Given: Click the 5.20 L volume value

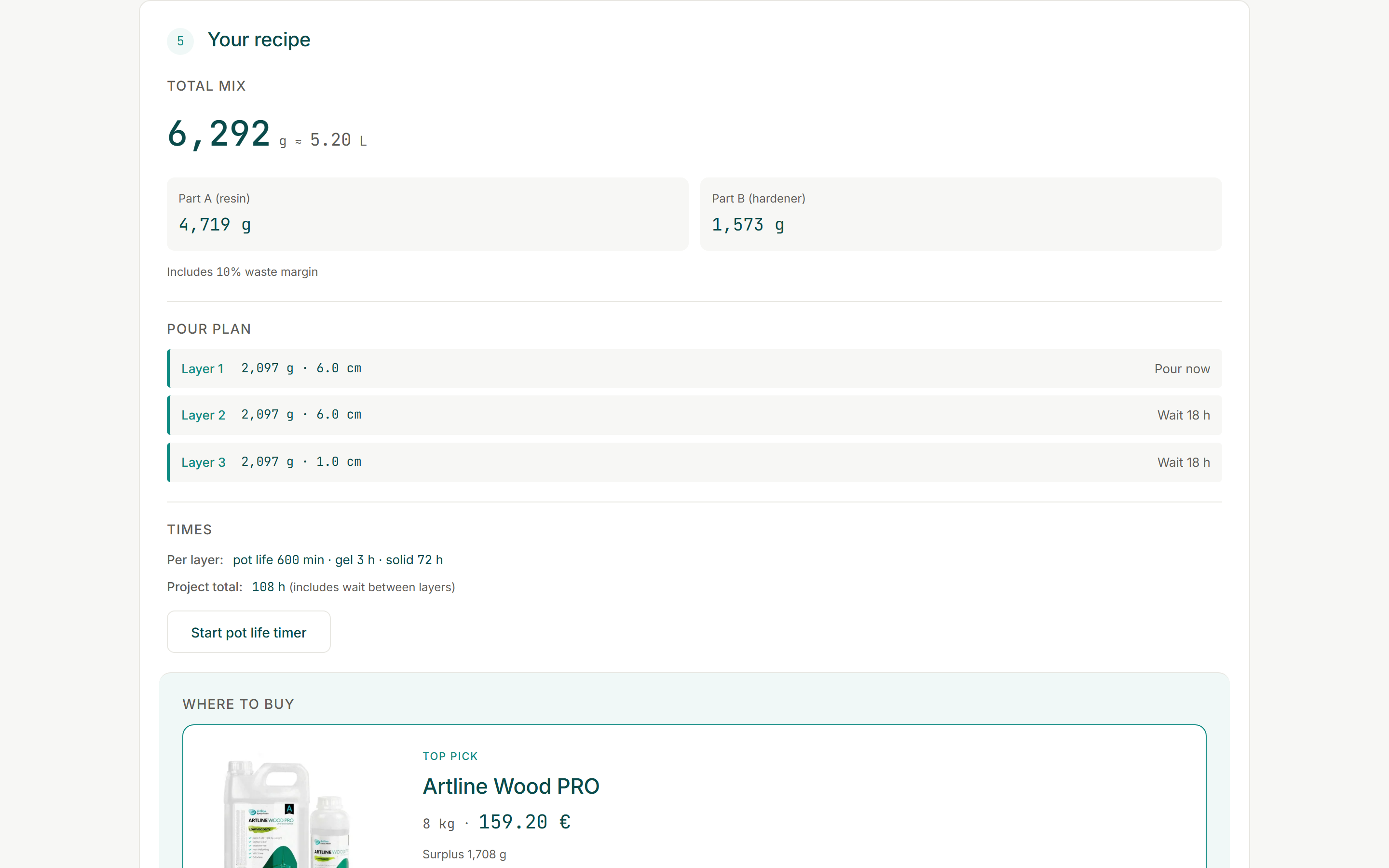Looking at the screenshot, I should coord(338,140).
